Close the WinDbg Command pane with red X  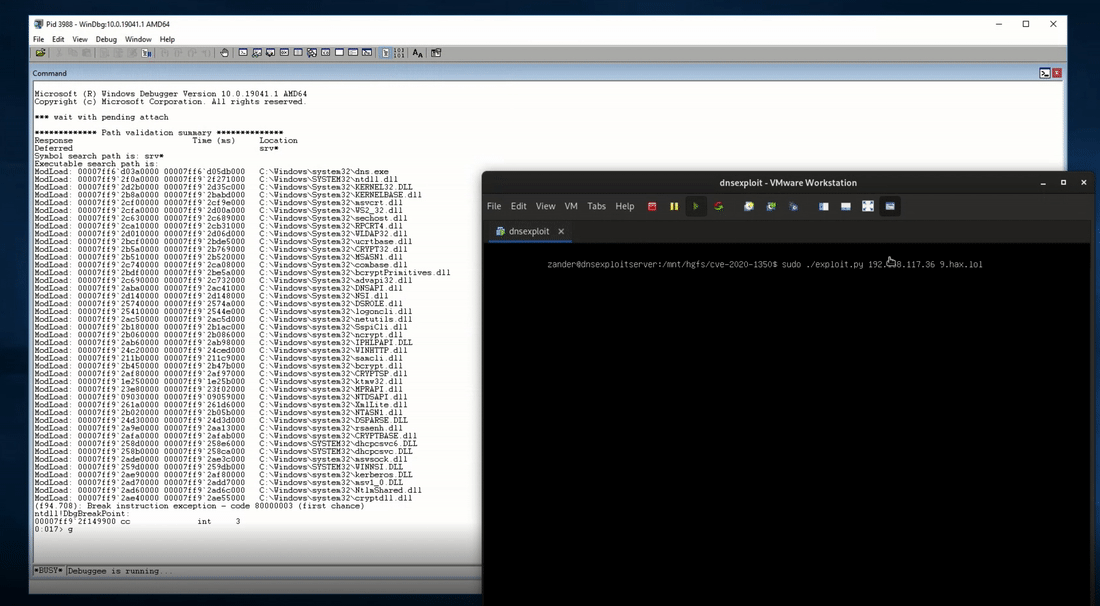1057,73
